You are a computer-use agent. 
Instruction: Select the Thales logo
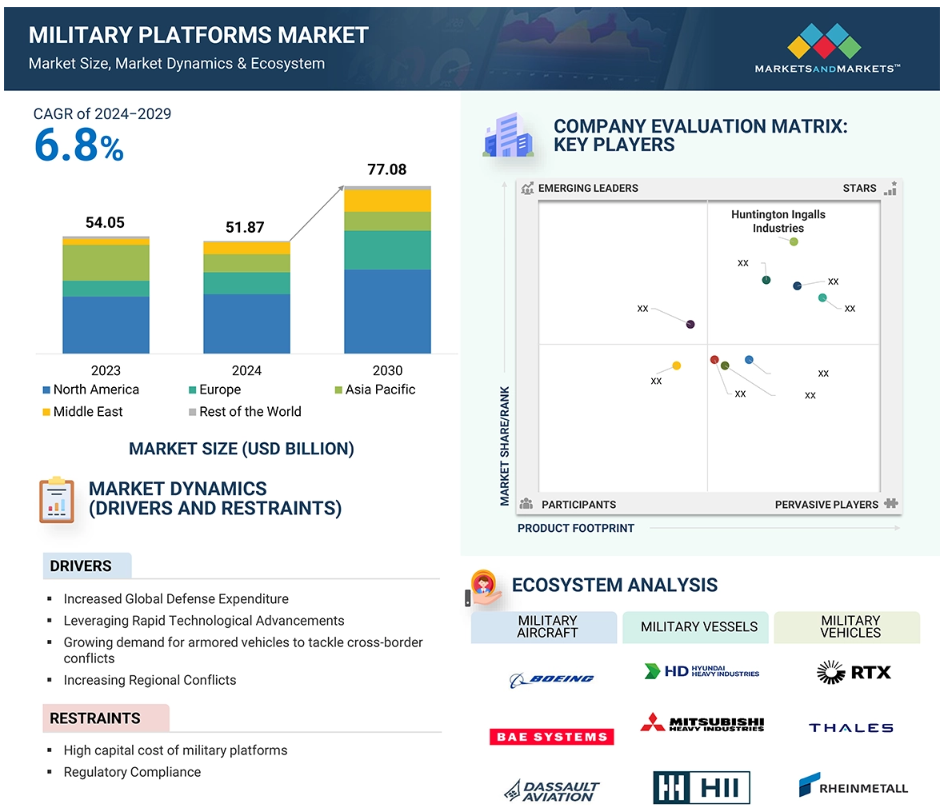(851, 728)
